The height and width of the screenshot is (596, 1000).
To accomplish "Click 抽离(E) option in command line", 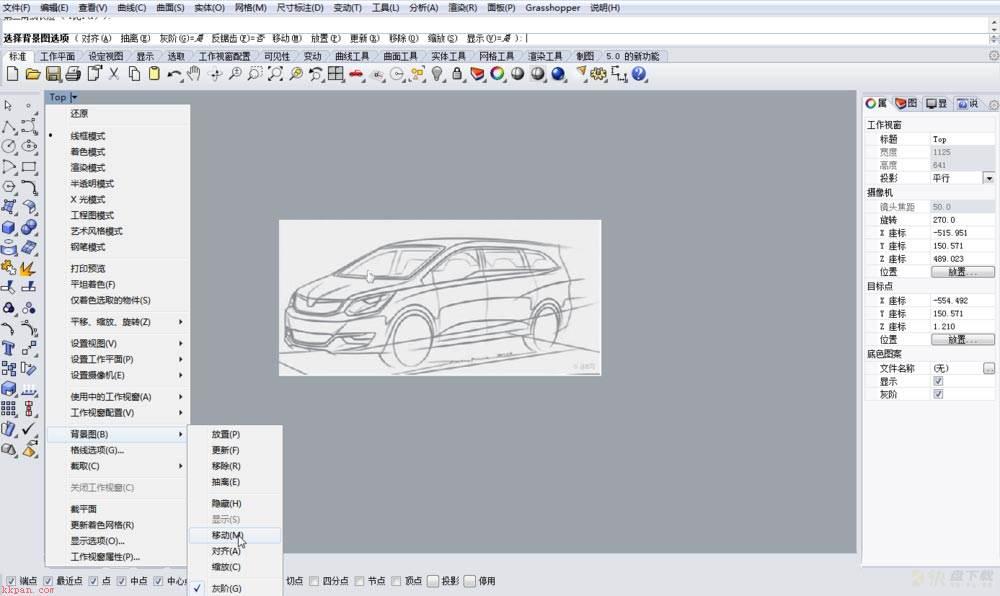I will [135, 38].
